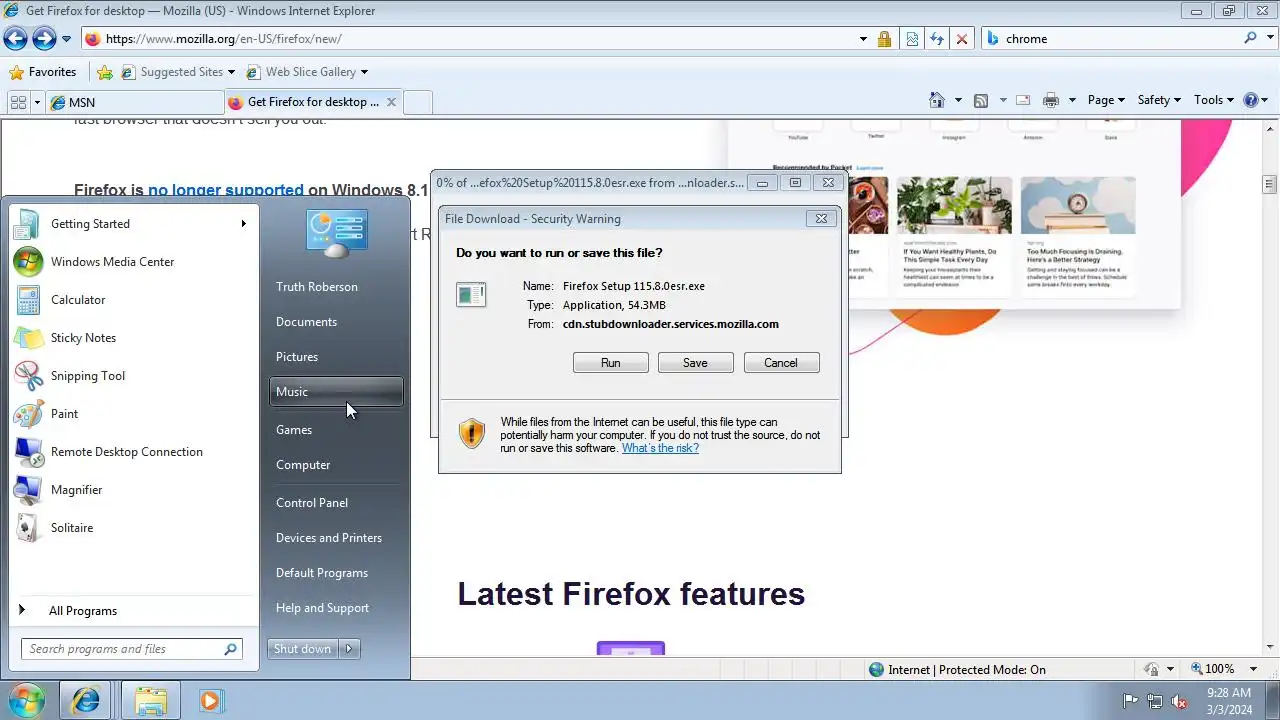The image size is (1280, 720).
Task: Click the Internet Explorer taskbar icon
Action: [x=86, y=701]
